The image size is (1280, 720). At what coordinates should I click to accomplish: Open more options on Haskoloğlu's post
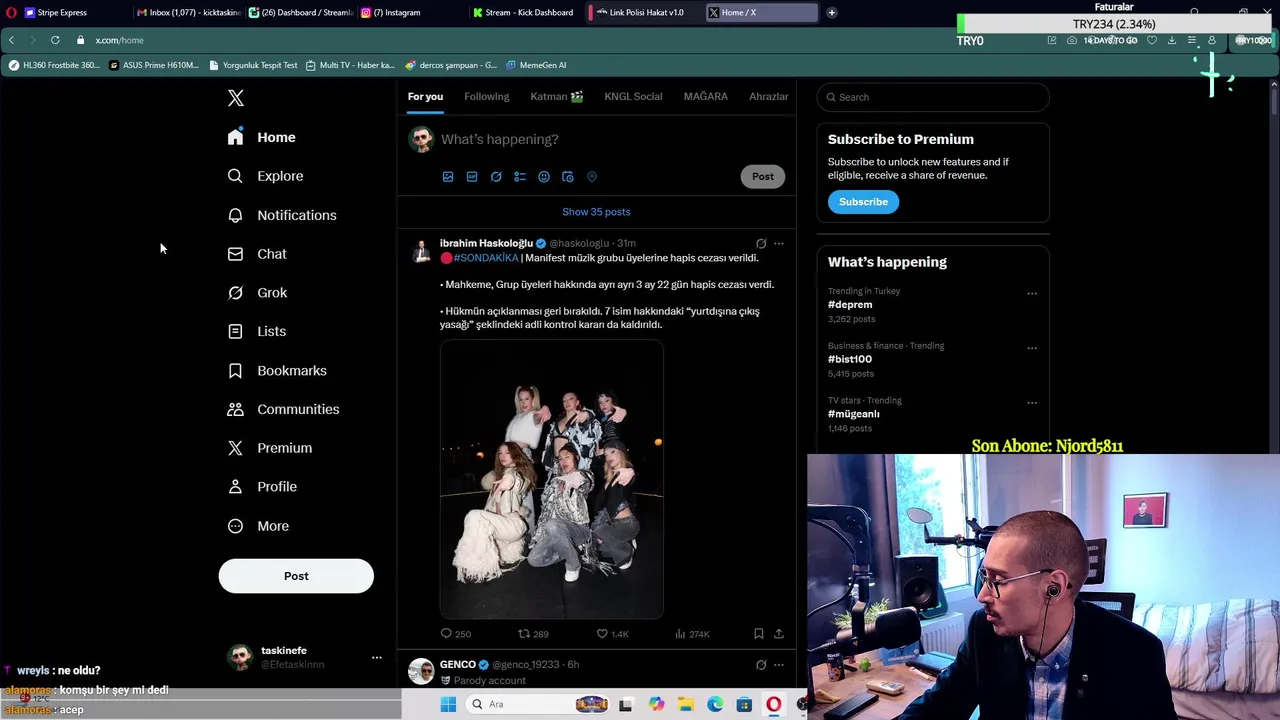pos(779,243)
